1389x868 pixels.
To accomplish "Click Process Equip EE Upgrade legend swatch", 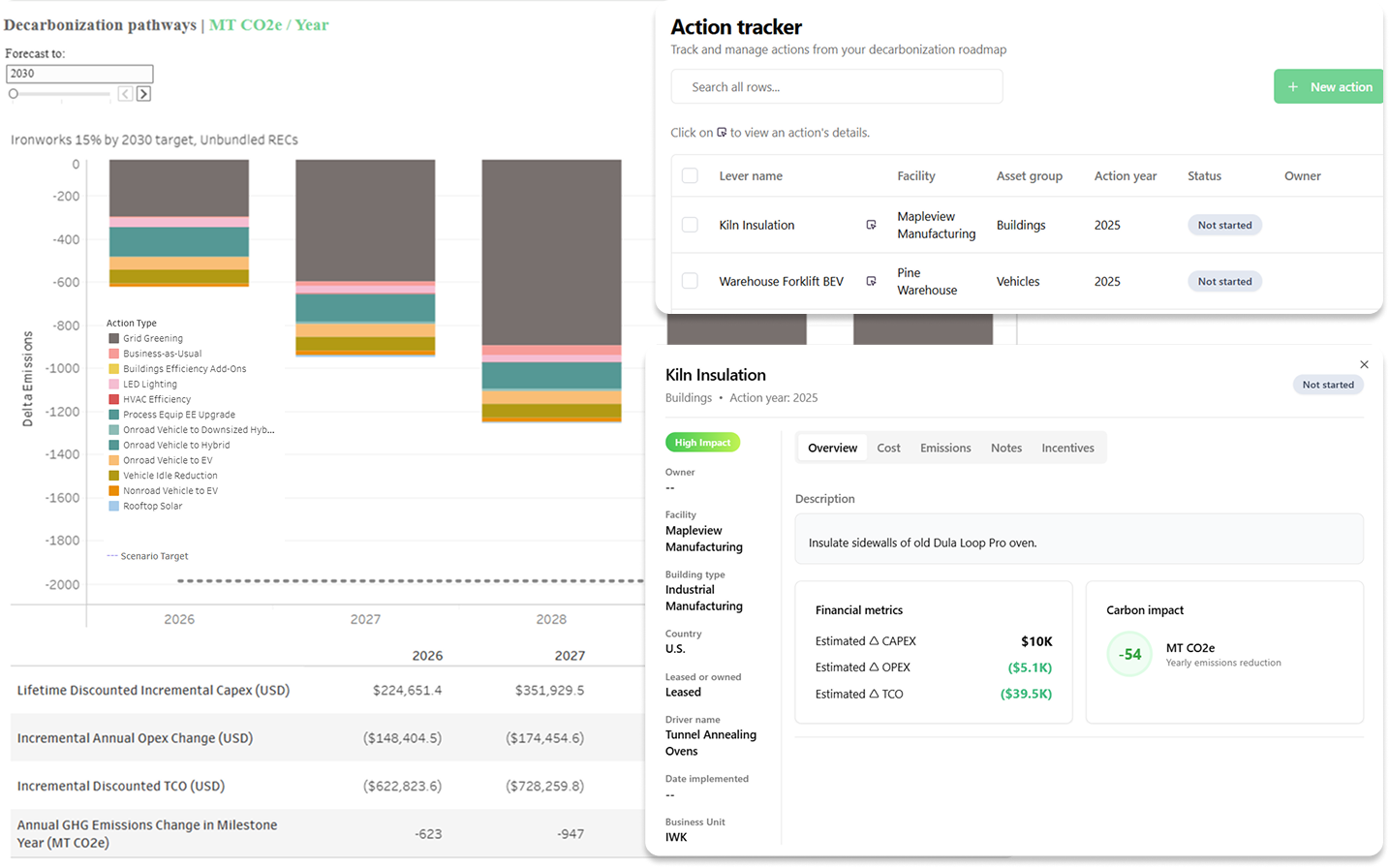I will coord(114,415).
